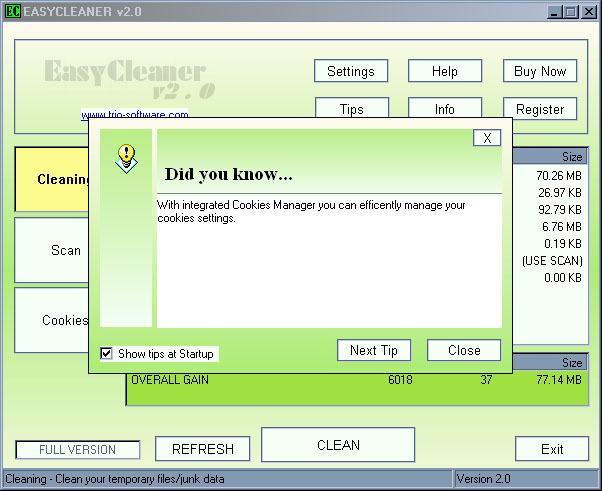Close the EasyCleaner window
Image resolution: width=602 pixels, height=491 pixels.
(x=589, y=12)
